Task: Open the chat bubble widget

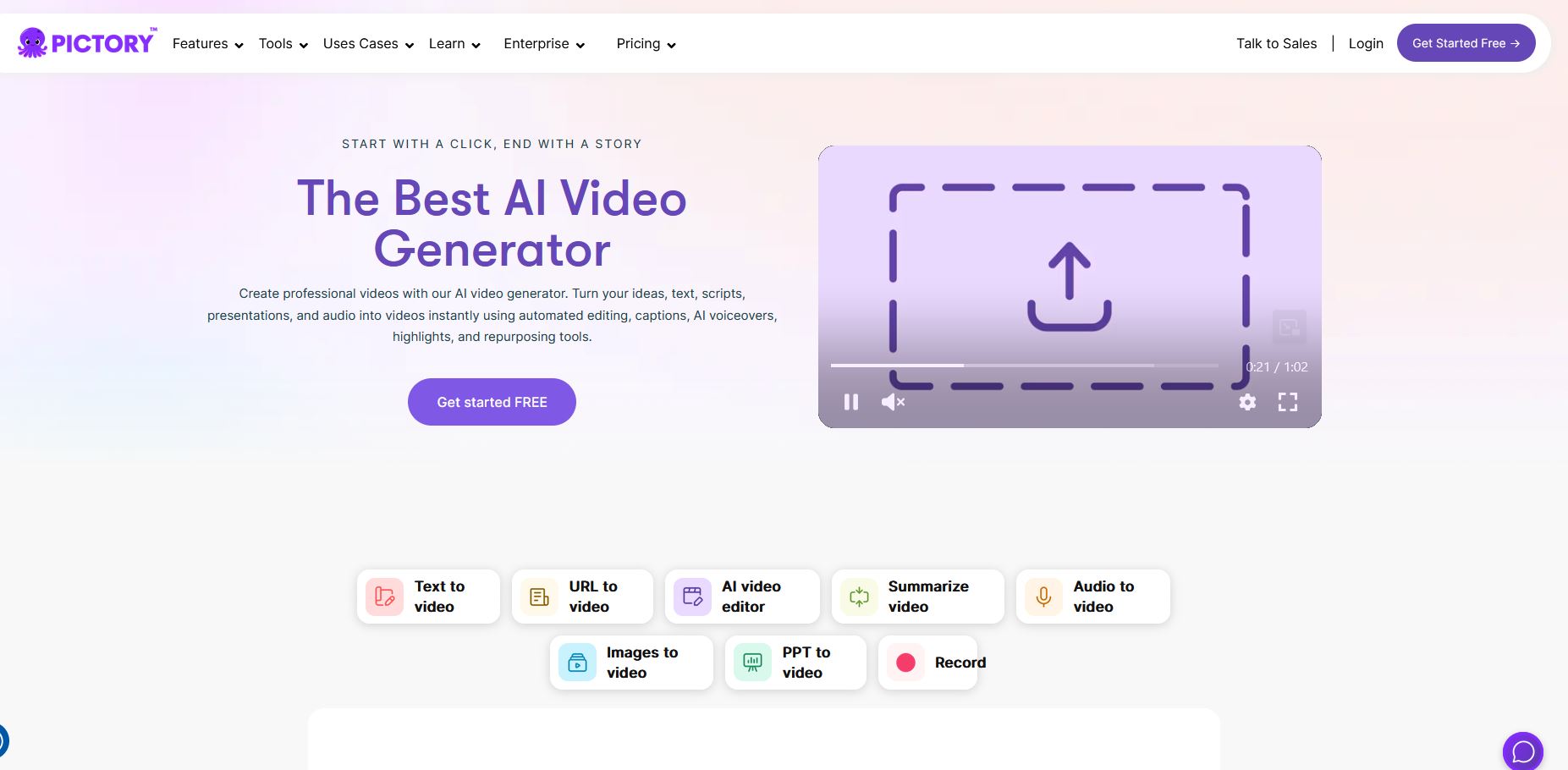Action: pyautogui.click(x=1522, y=751)
